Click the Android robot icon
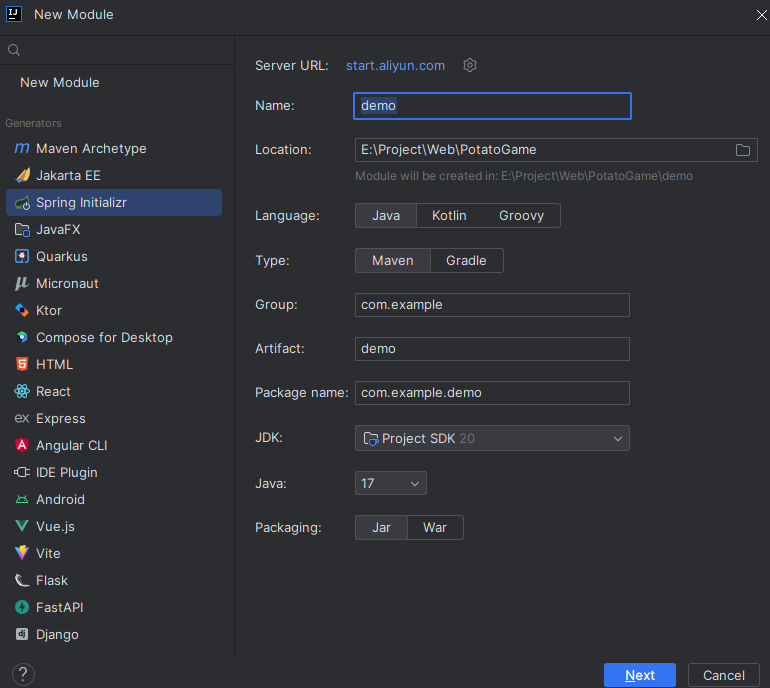Viewport: 770px width, 688px height. pos(22,499)
